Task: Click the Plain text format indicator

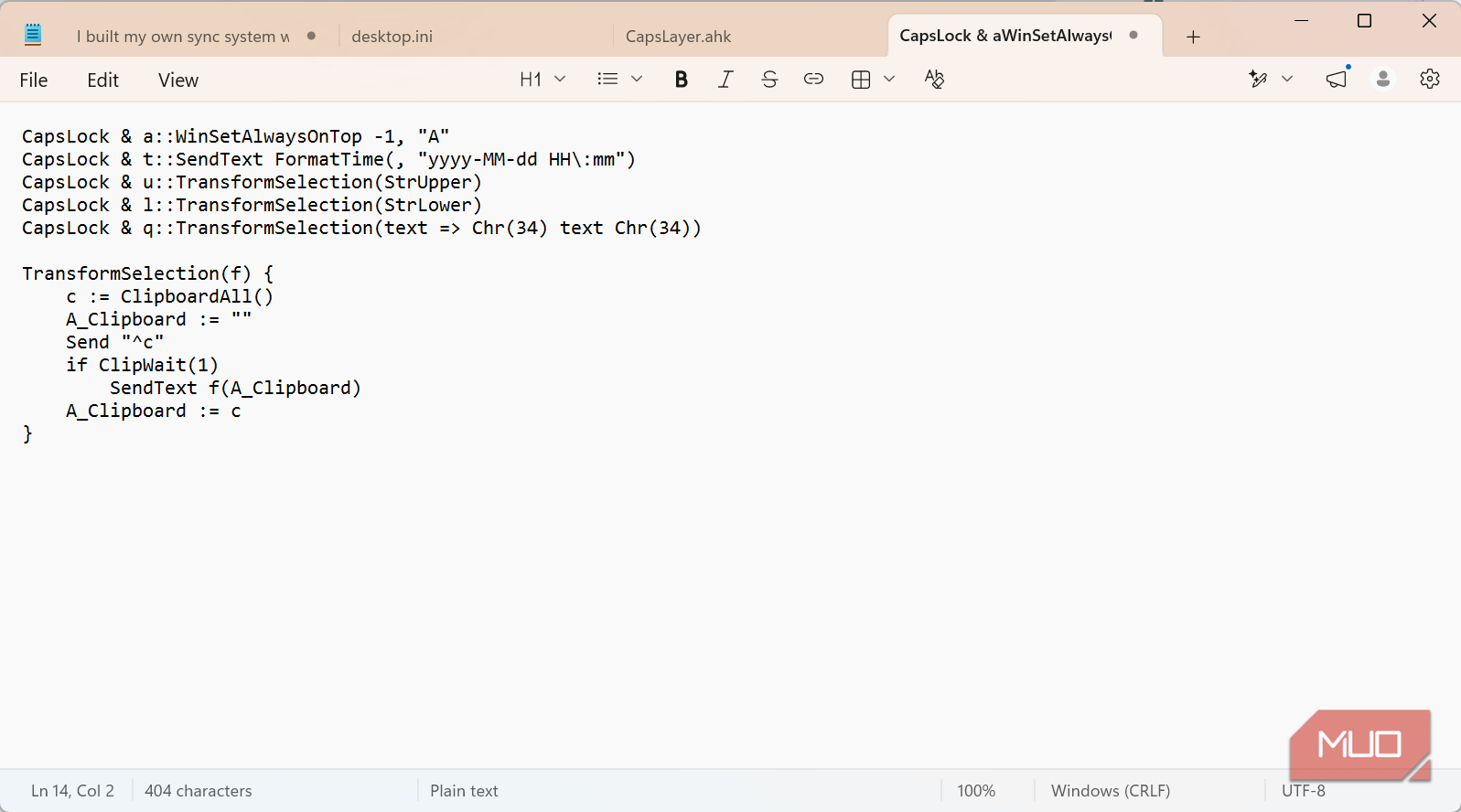Action: 464,791
